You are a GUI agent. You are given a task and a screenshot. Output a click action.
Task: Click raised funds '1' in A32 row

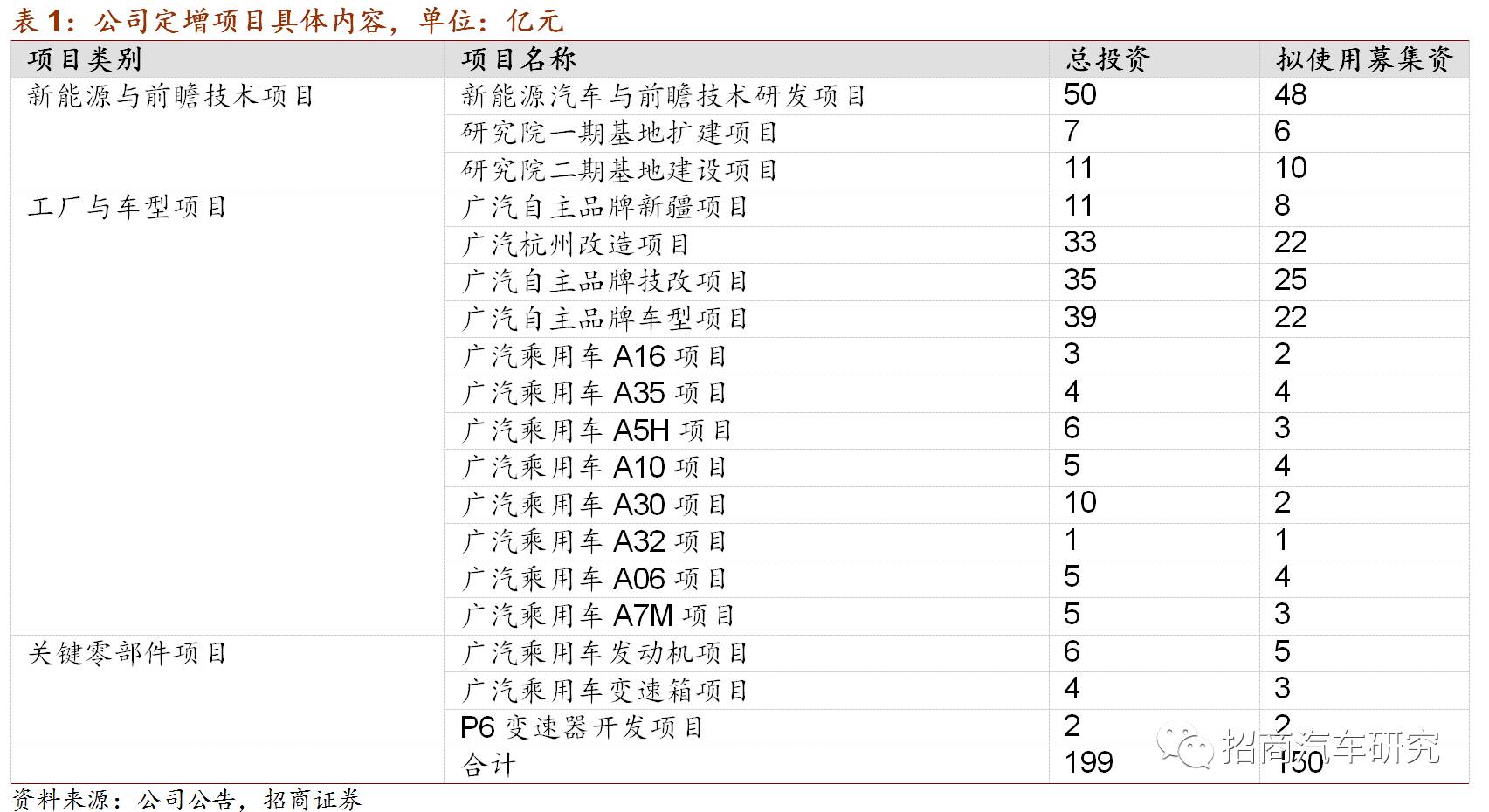1282,540
